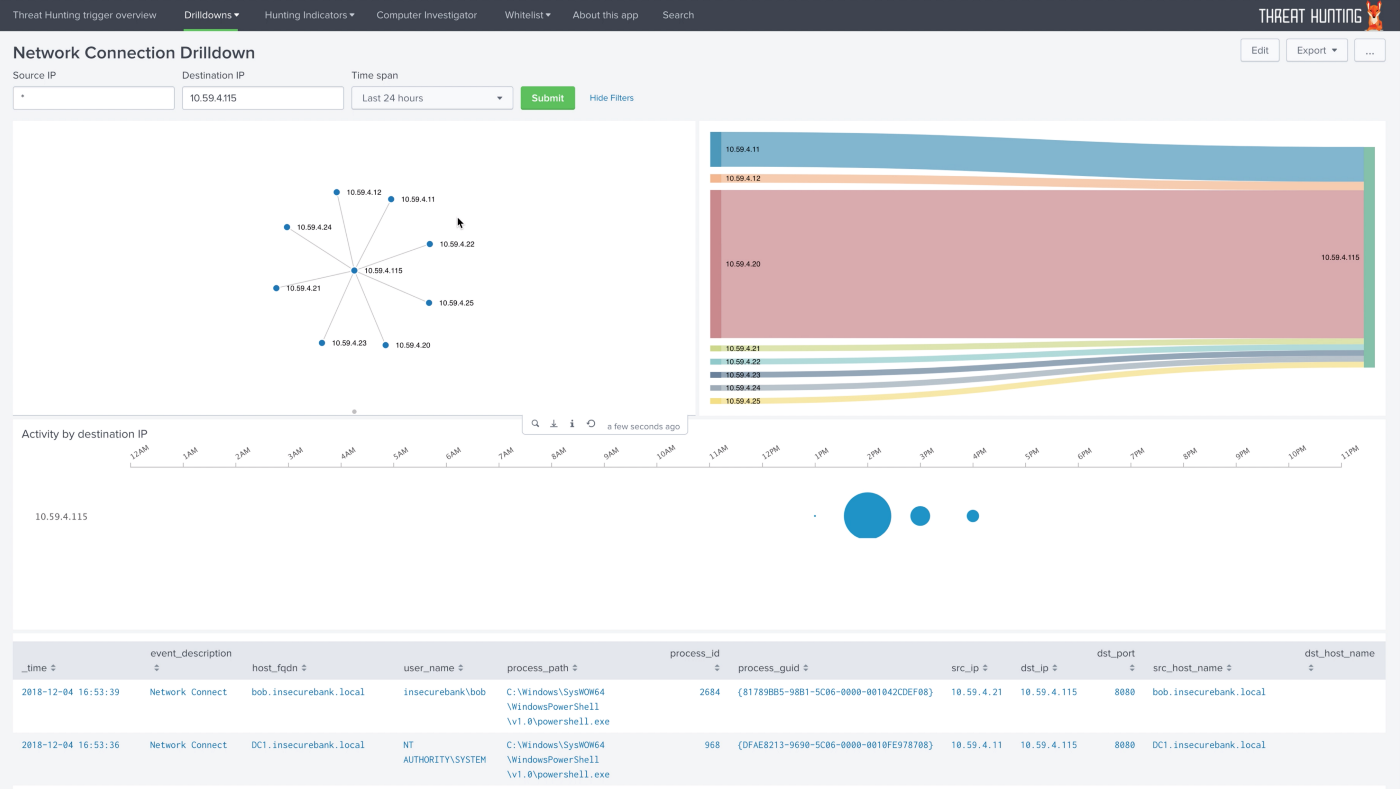Viewport: 1400px width, 789px height.
Task: Sort by process_guid column arrows
Action: tap(806, 668)
